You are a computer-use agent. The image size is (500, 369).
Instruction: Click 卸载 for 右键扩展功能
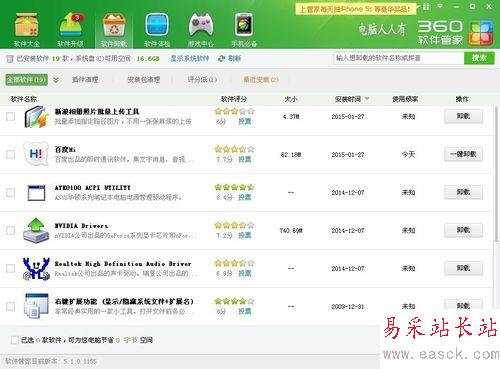(463, 305)
